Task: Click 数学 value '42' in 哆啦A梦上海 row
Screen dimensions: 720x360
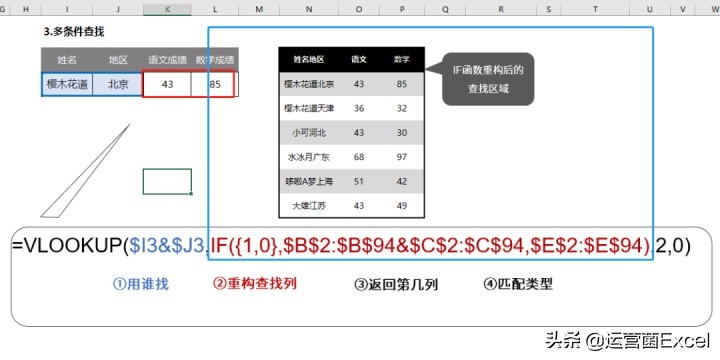Action: coord(402,181)
